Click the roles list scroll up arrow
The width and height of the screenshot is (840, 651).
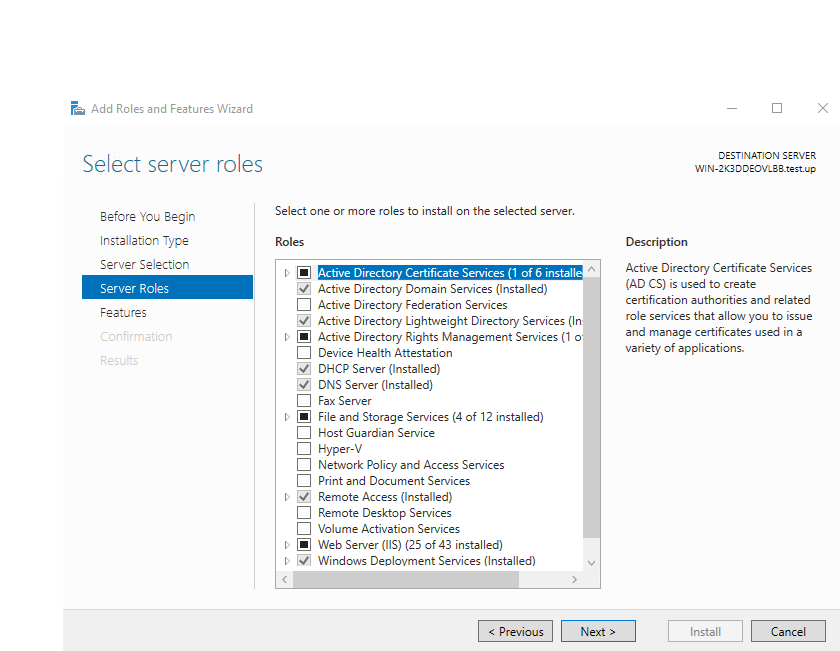tap(591, 270)
